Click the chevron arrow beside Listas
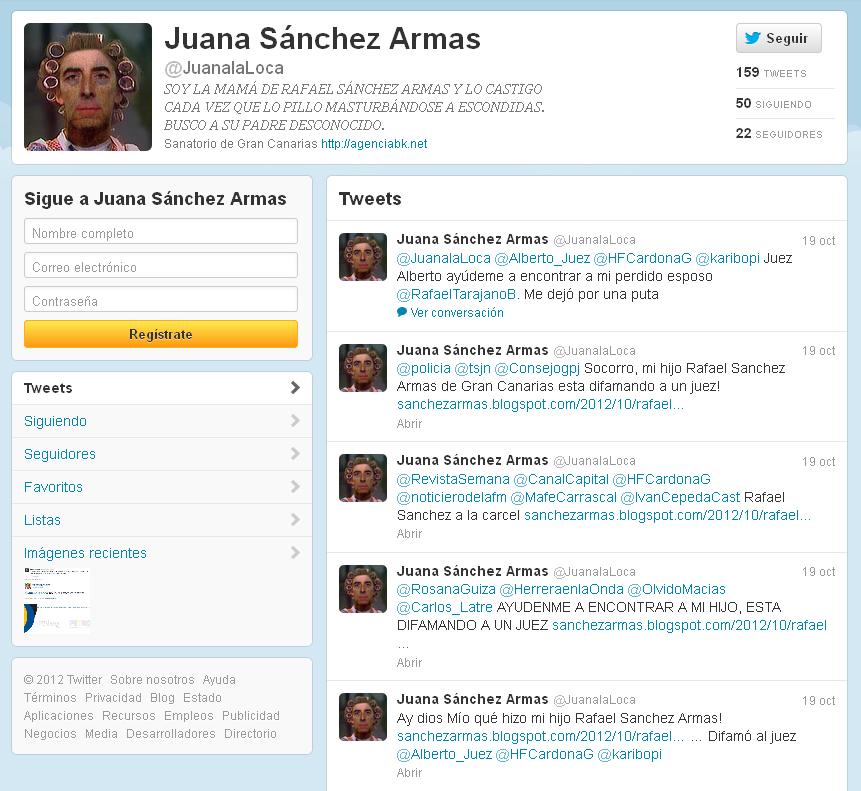 295,519
